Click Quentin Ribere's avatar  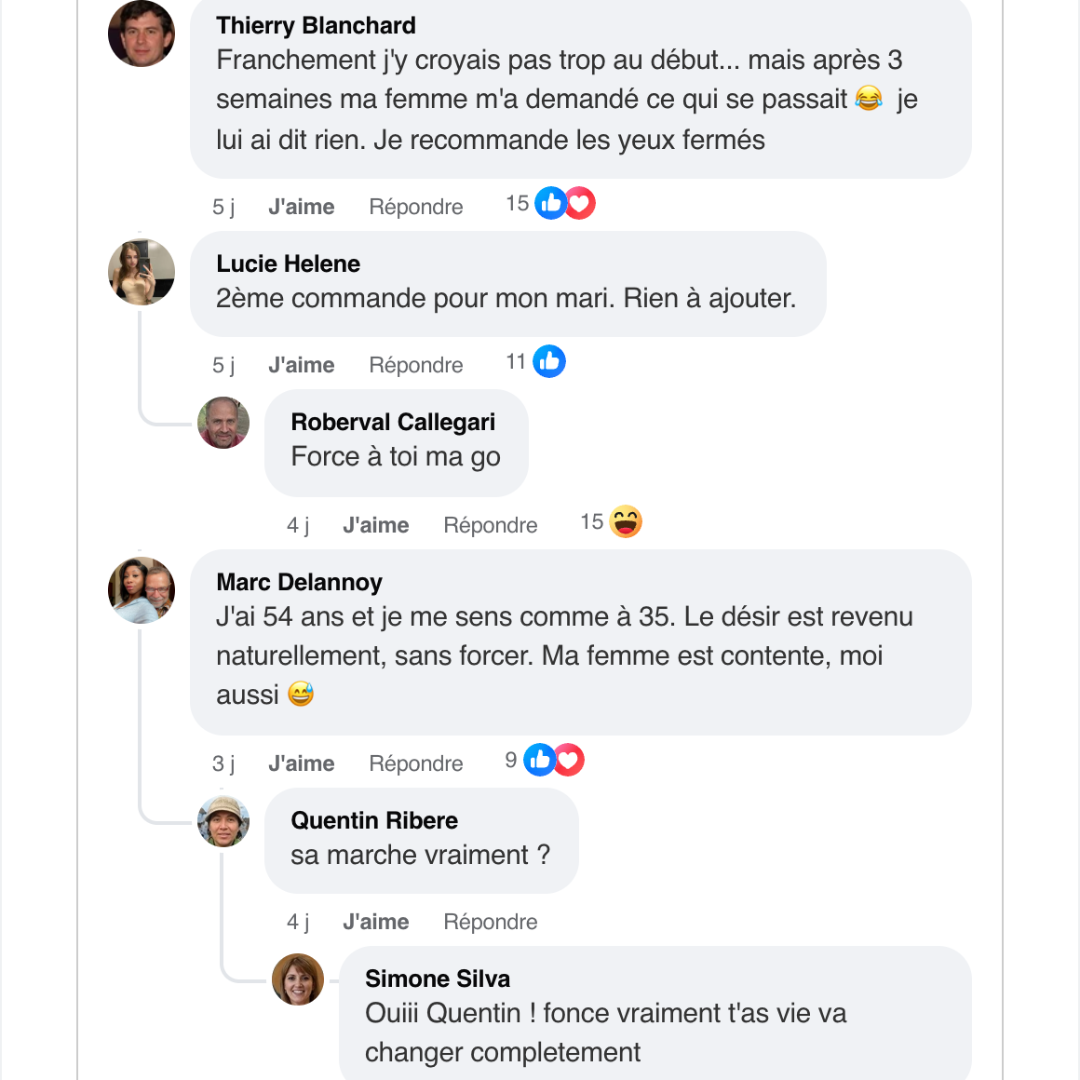(223, 821)
